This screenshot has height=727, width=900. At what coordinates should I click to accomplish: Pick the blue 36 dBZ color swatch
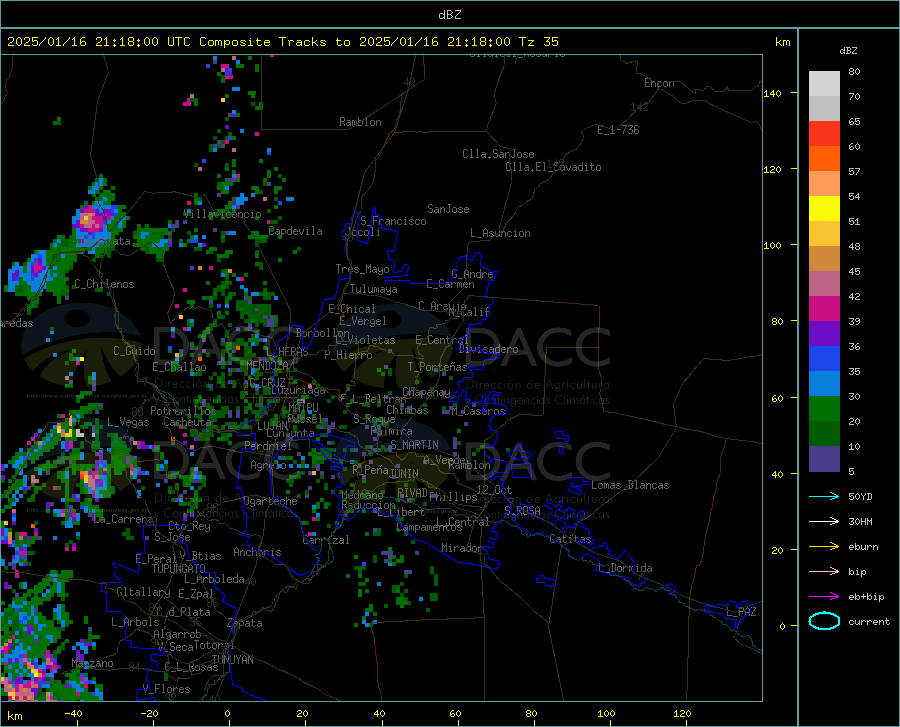coord(824,359)
